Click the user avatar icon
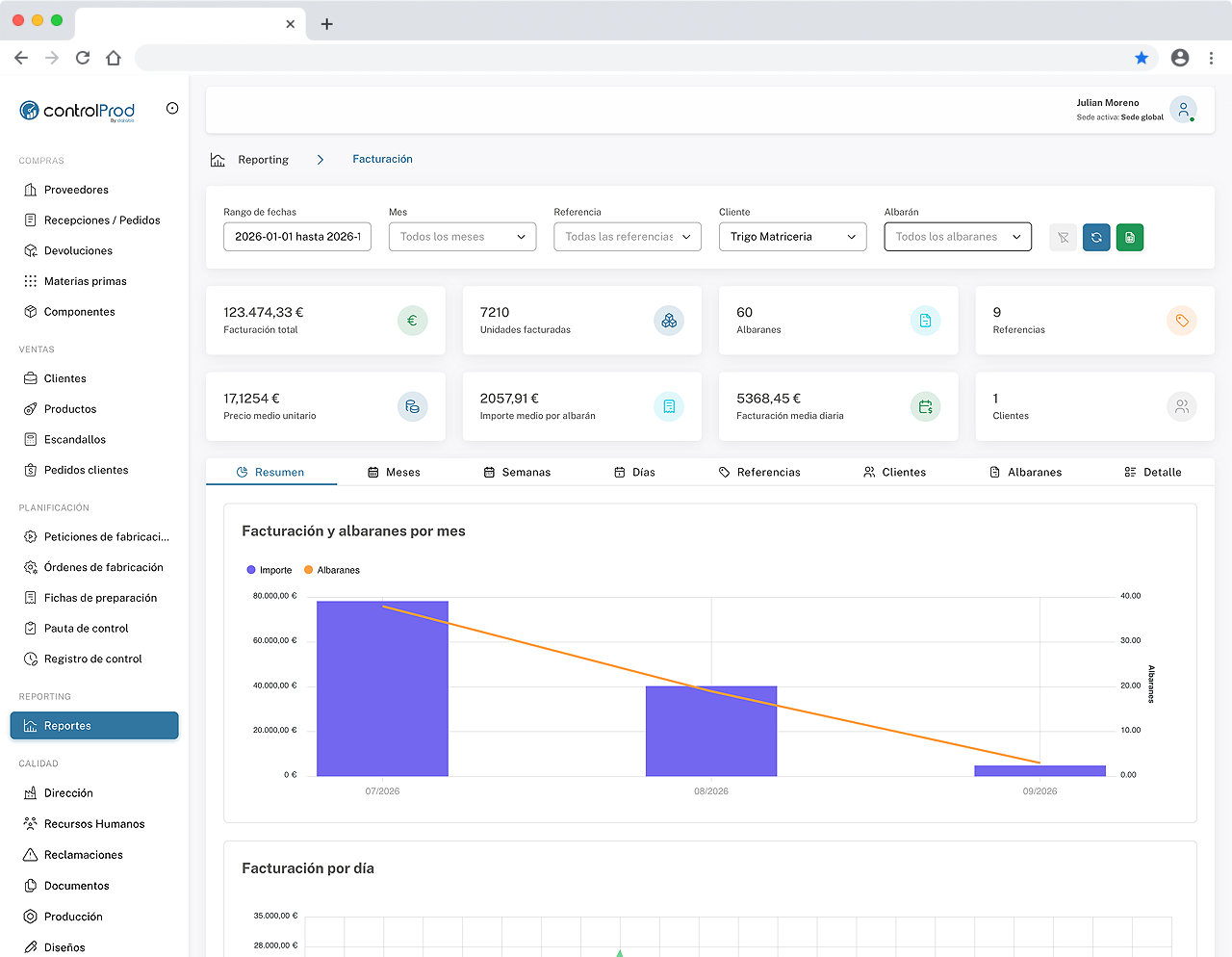 (x=1183, y=110)
